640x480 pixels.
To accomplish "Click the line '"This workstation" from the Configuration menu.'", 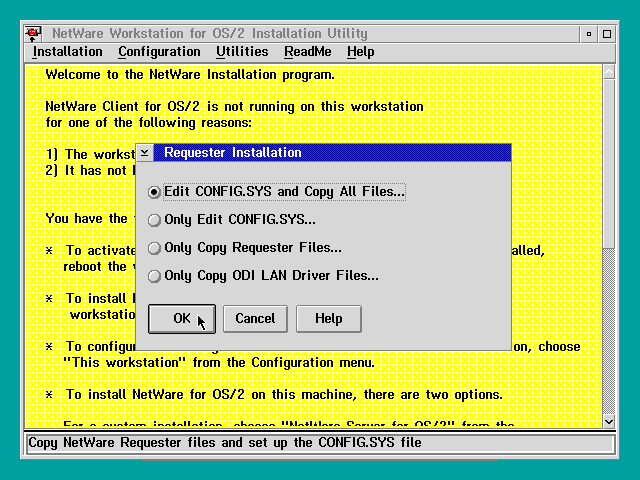I will 219,362.
